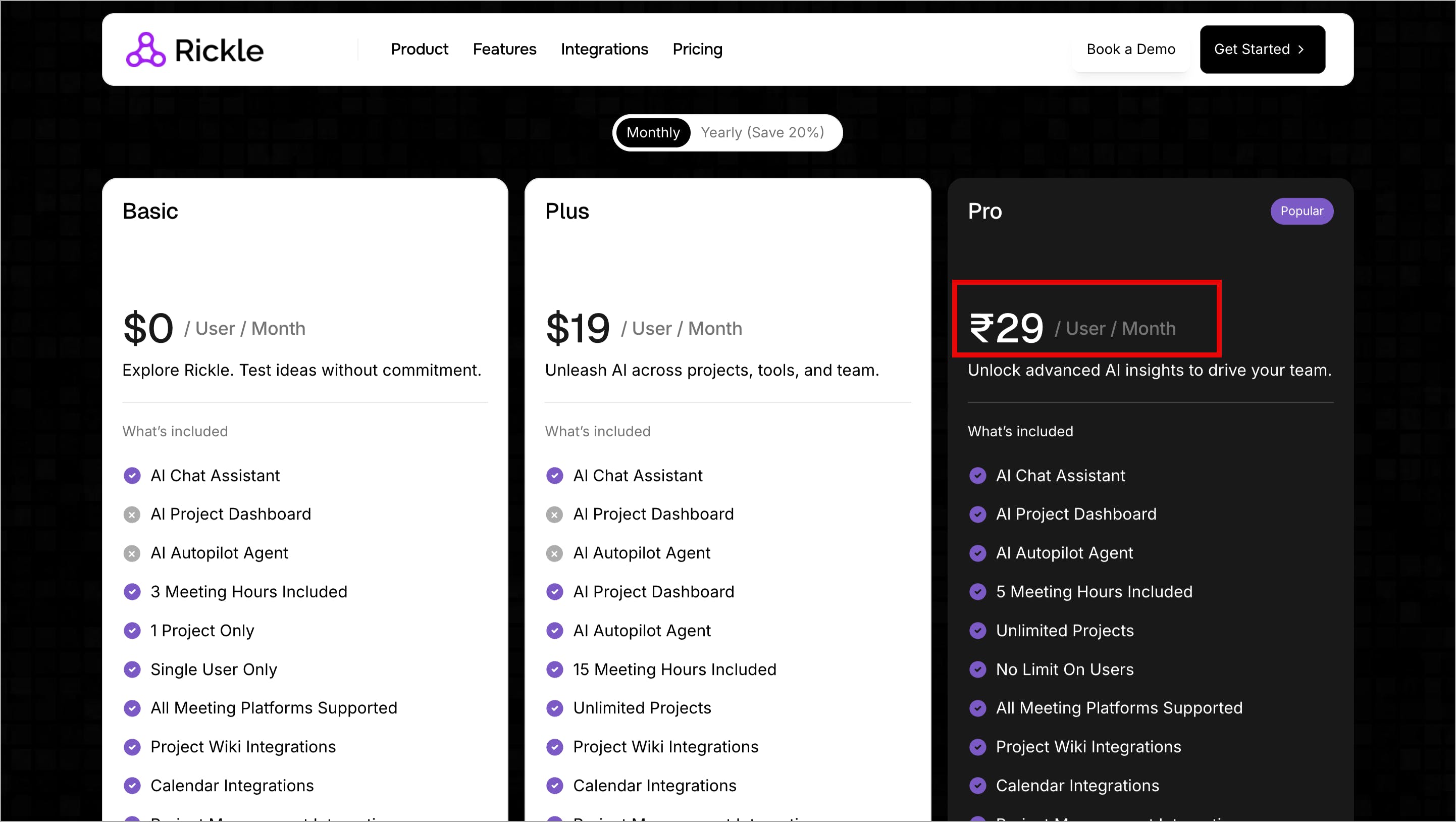Viewport: 1456px width, 822px height.
Task: Go to Integrations in the navigation
Action: (x=604, y=49)
